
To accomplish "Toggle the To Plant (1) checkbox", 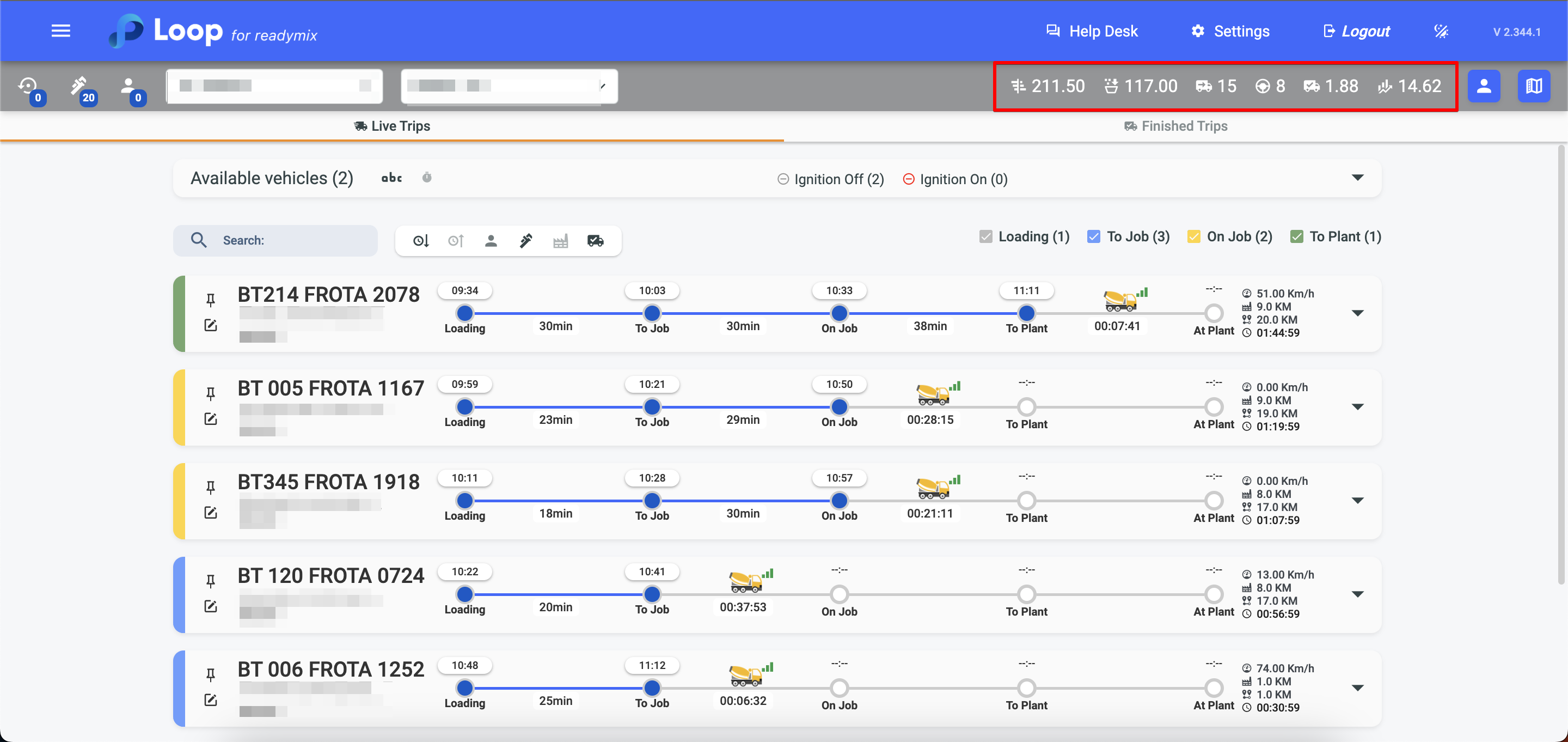I will 1296,236.
